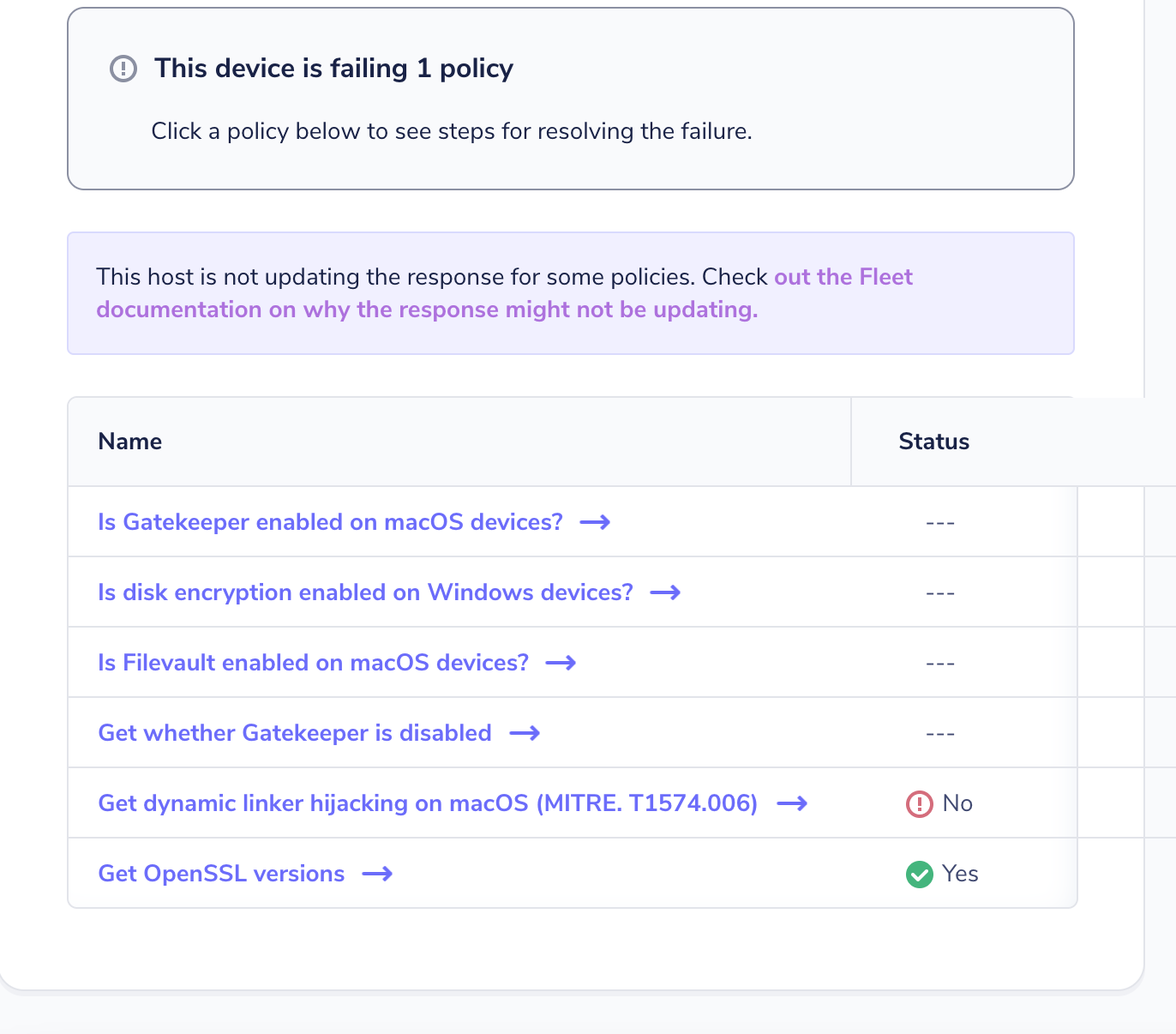Click the arrow icon after 'Is Filevault enabled on macOS devices?'
This screenshot has width=1176, height=1034.
561,663
